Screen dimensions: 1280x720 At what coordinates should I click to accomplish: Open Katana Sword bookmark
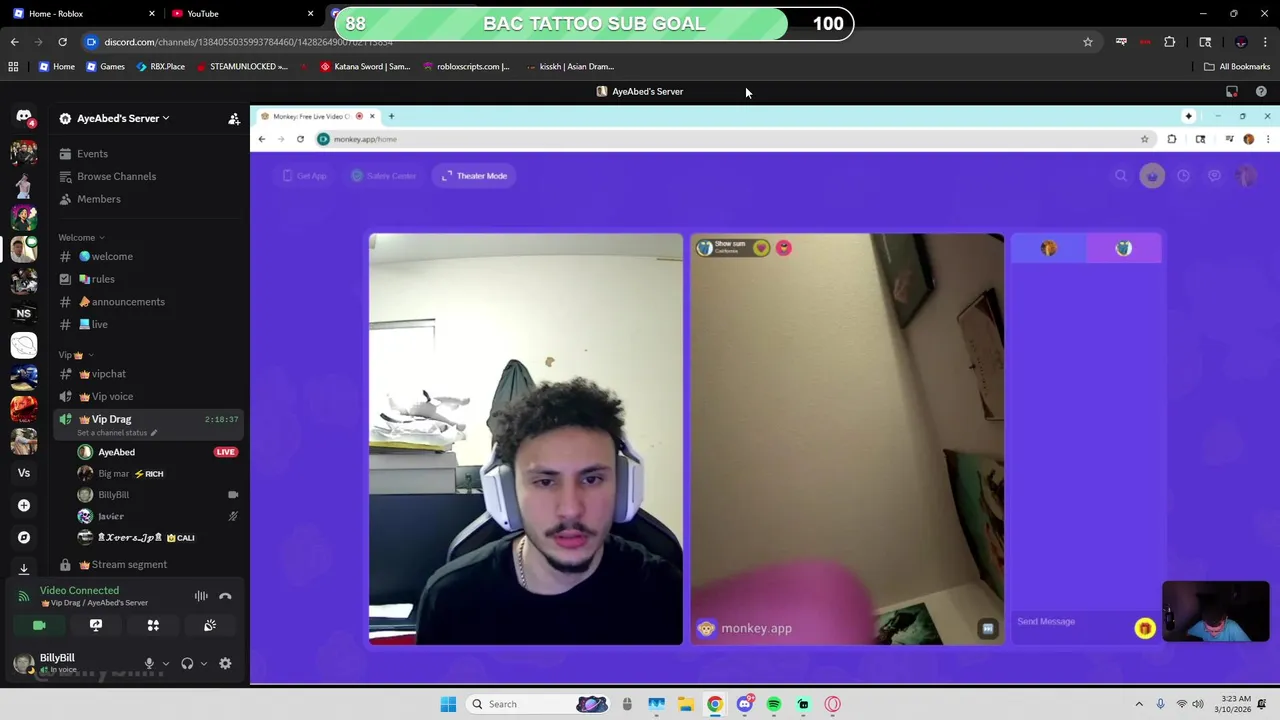click(x=364, y=66)
